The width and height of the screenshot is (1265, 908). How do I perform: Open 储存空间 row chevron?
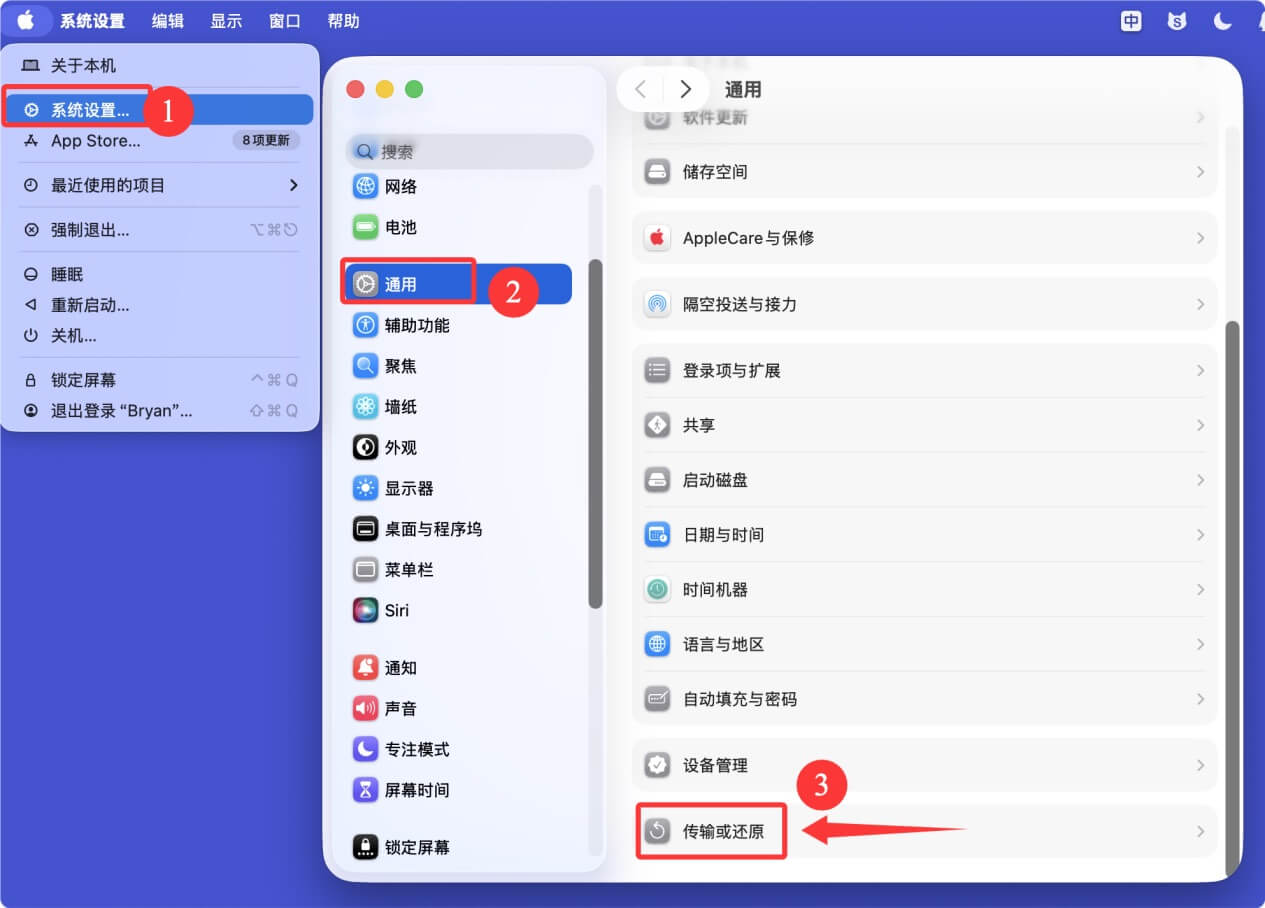(x=1200, y=172)
